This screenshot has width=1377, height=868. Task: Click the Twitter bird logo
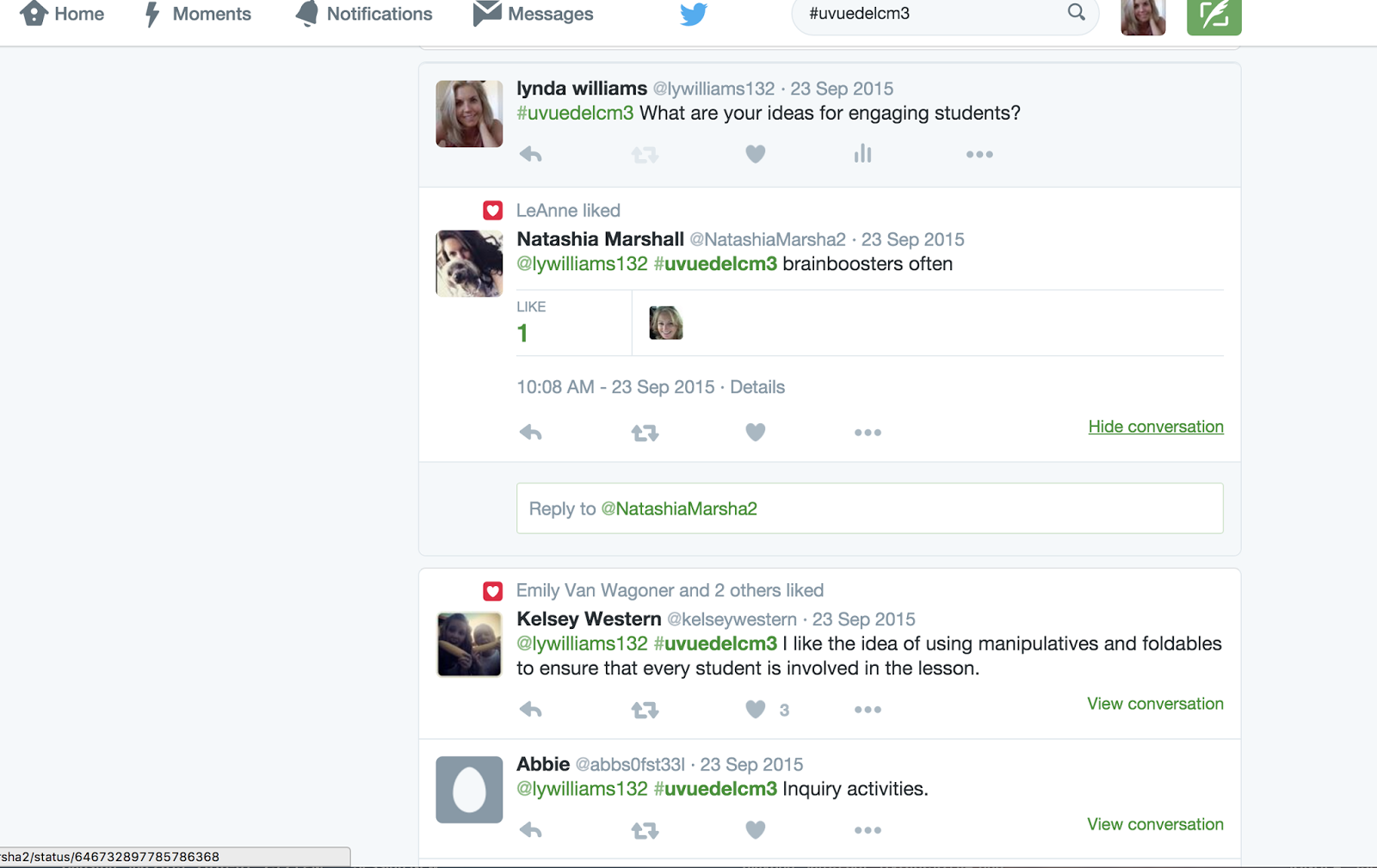point(694,14)
